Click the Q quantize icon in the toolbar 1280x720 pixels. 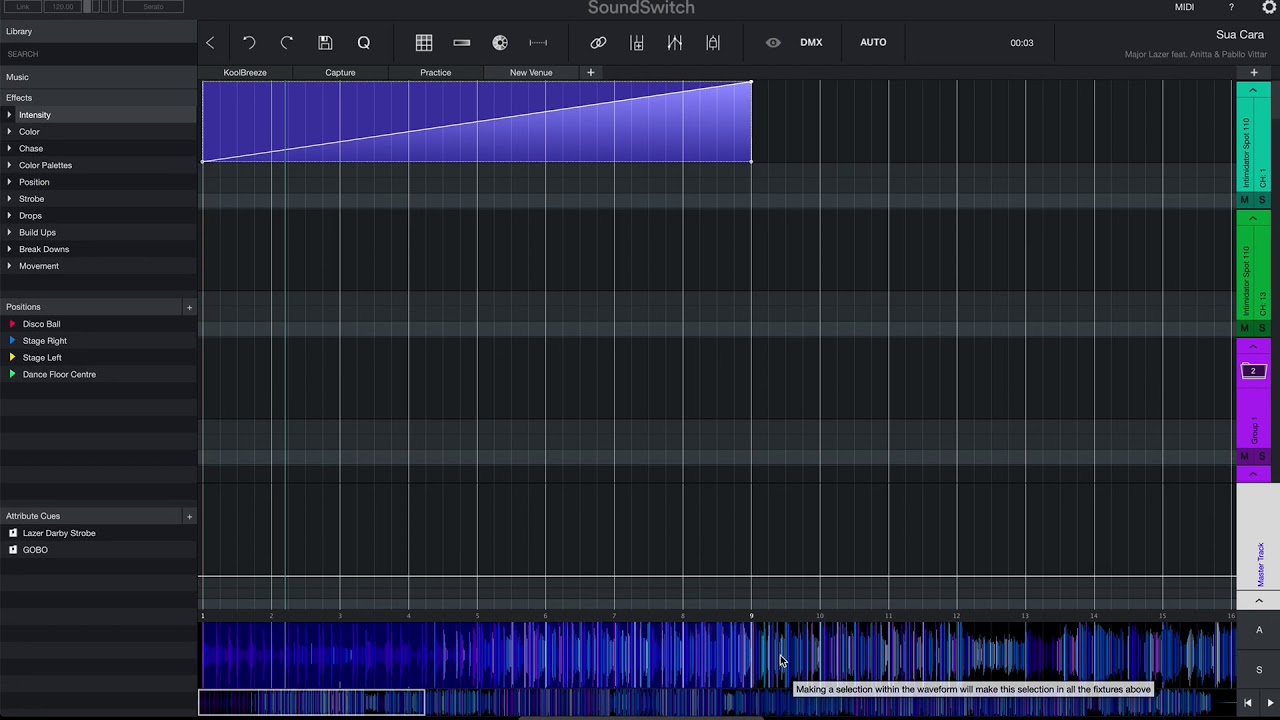(364, 43)
